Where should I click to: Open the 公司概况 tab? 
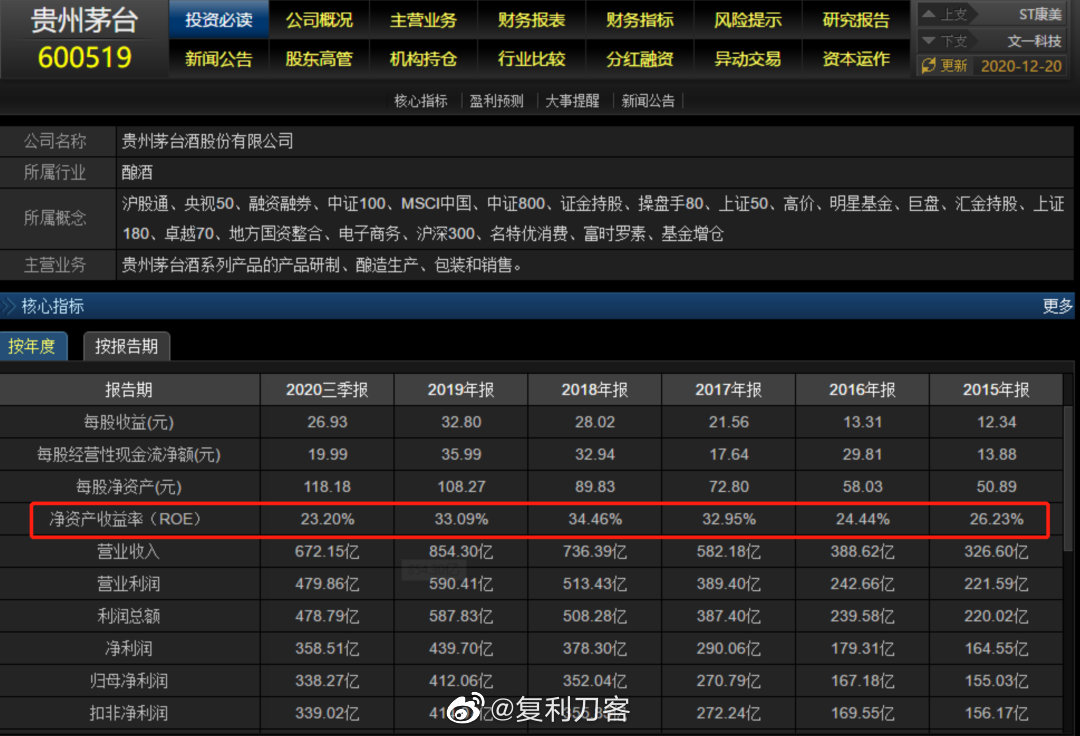[319, 20]
